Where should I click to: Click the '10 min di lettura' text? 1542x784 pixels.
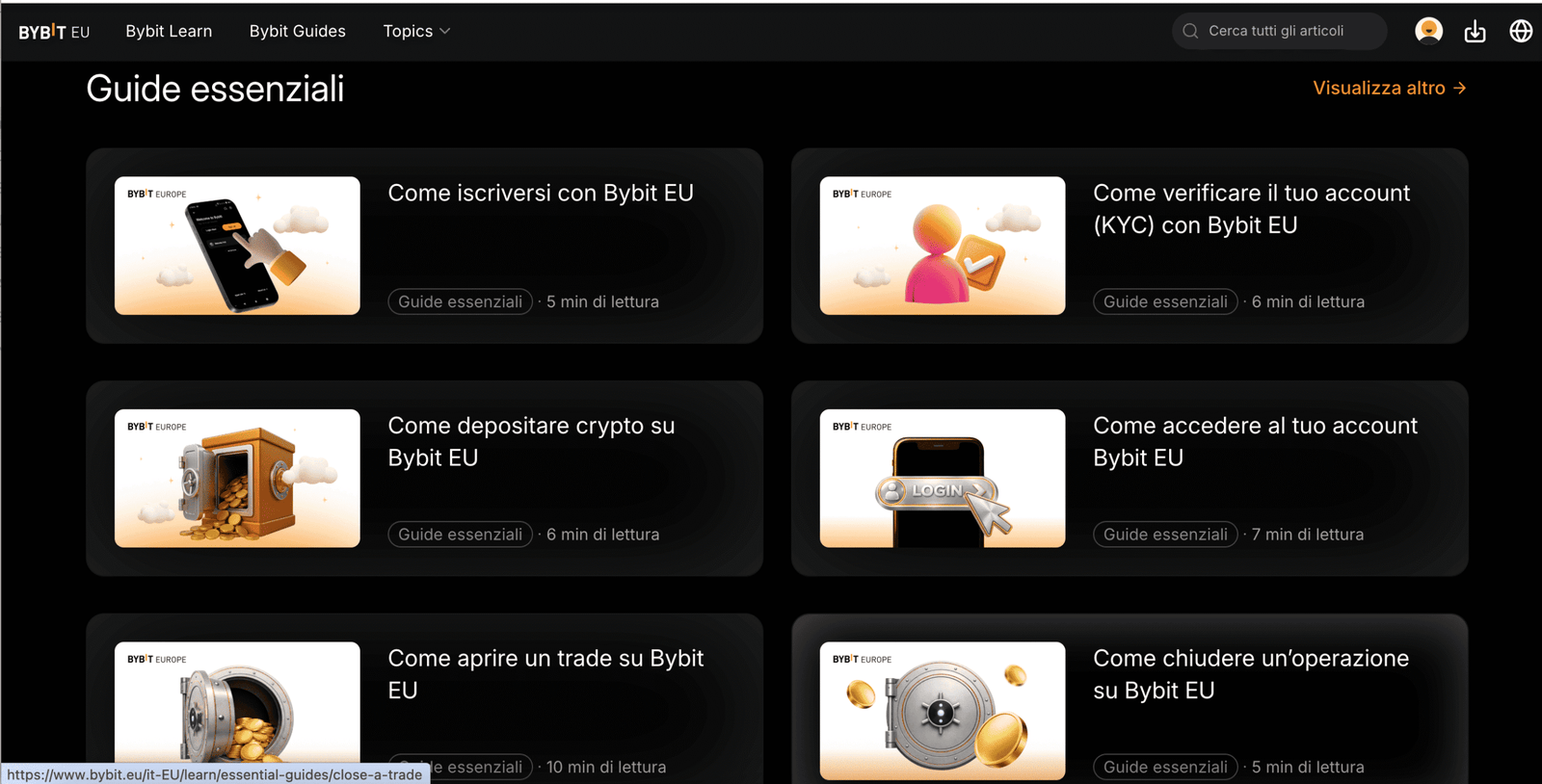pos(606,768)
